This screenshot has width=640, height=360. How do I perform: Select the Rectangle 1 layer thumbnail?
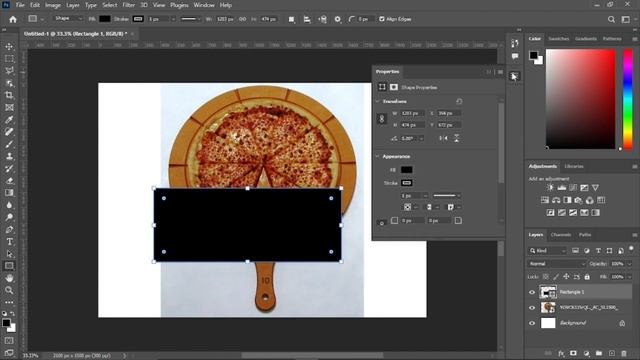(548, 292)
